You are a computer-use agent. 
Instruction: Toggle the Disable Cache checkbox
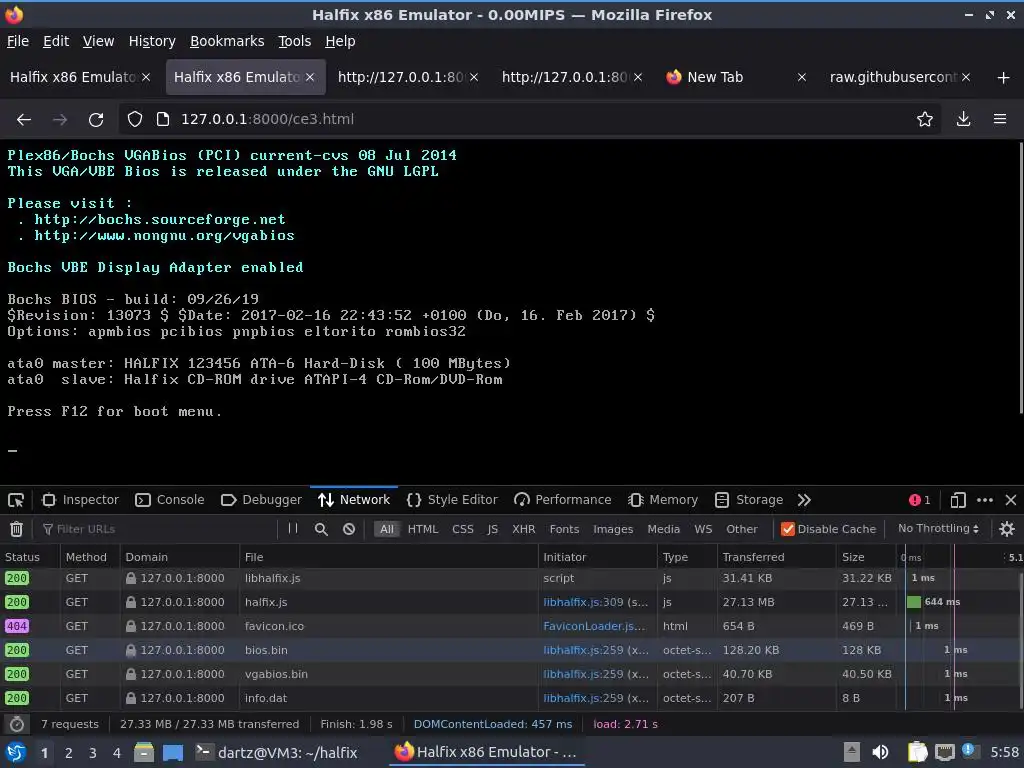pos(788,529)
